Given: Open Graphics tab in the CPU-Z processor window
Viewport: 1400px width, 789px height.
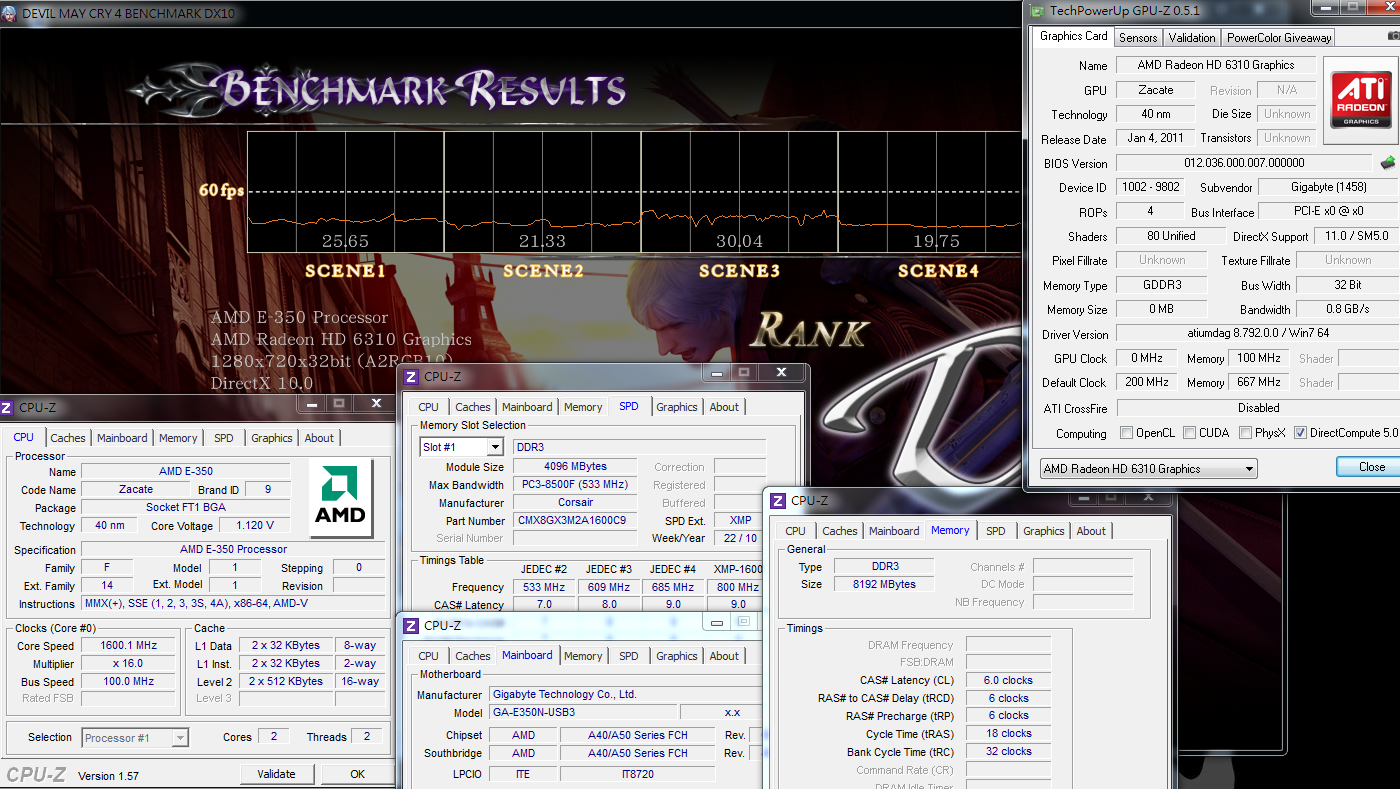Looking at the screenshot, I should [x=272, y=438].
